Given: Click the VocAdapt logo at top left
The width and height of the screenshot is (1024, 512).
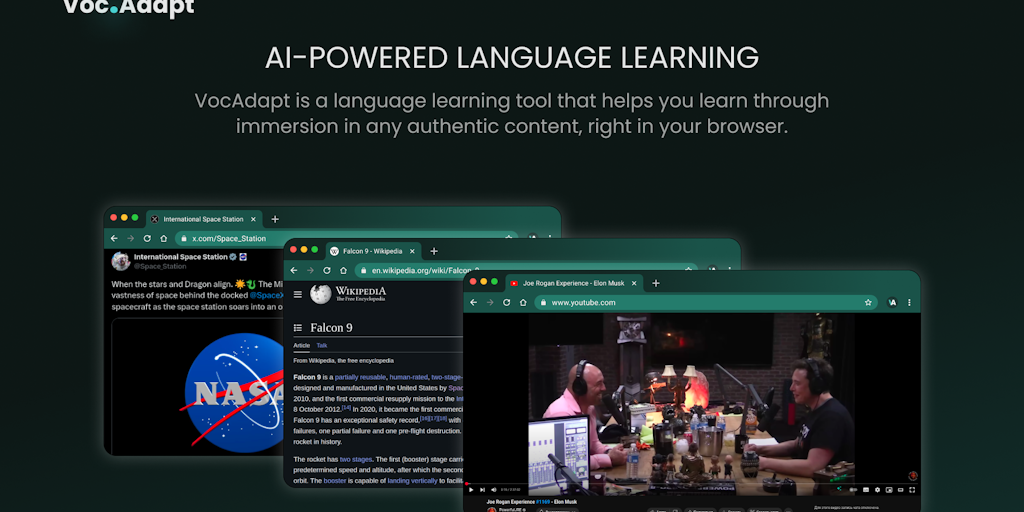Looking at the screenshot, I should [x=129, y=7].
